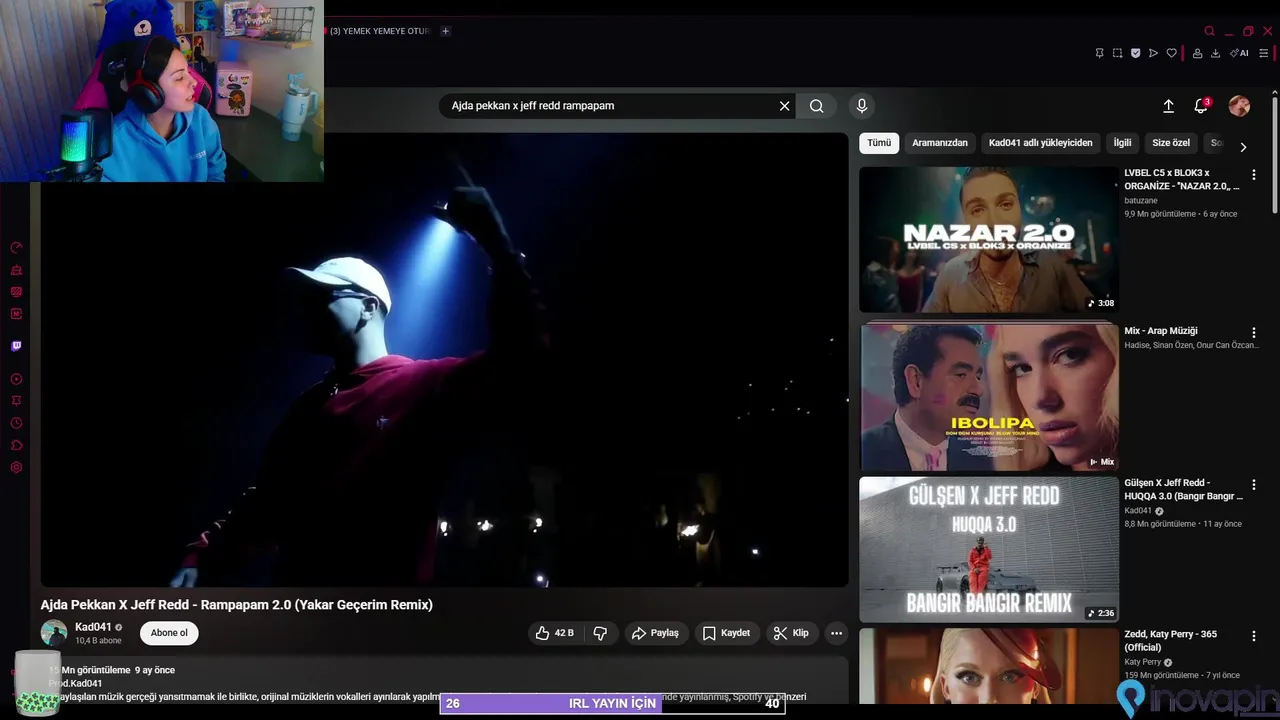1280x720 pixels.
Task: Open YouTube account avatar menu
Action: 1239,106
